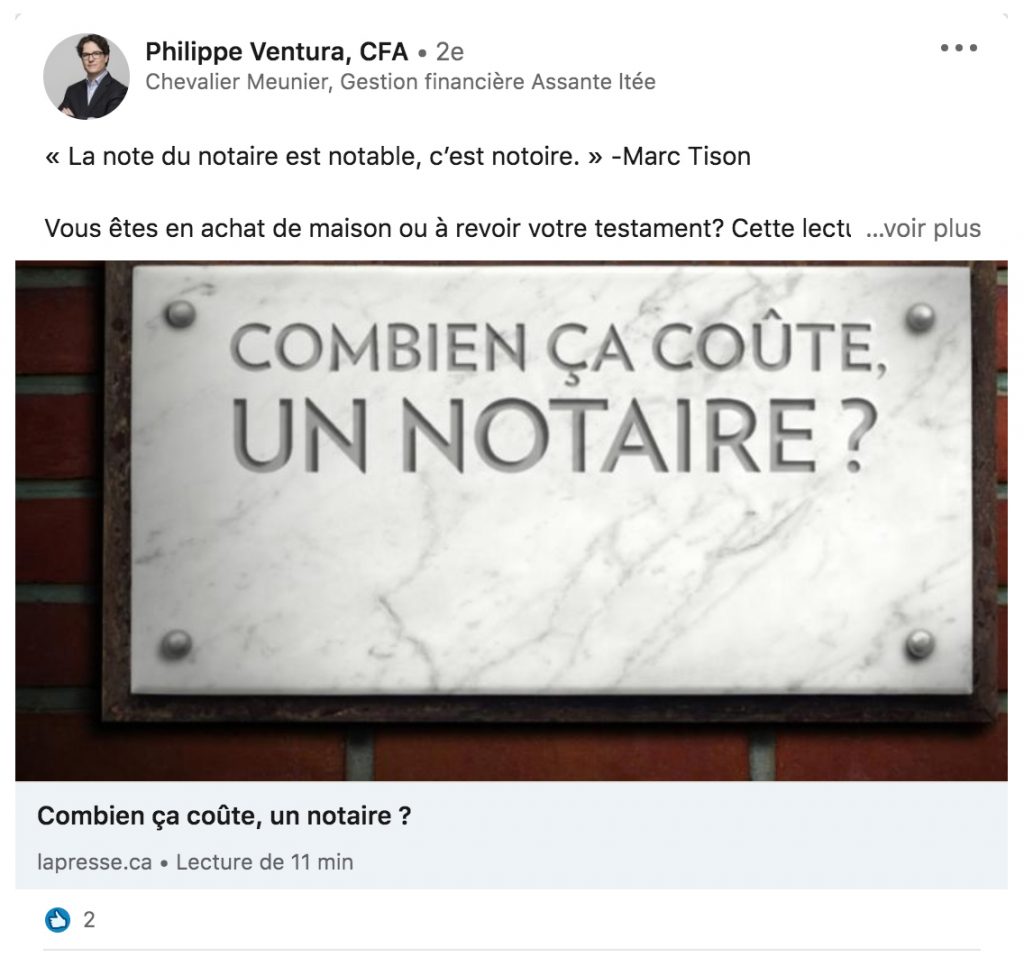The image size is (1024, 966).
Task: Click the blue thumbs-up reaction icon
Action: point(57,920)
